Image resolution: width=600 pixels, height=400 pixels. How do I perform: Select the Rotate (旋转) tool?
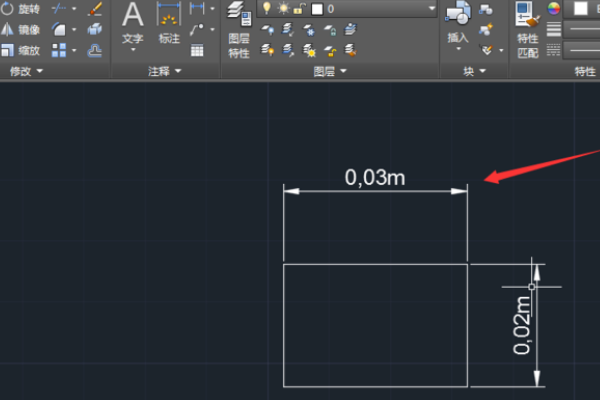click(x=20, y=9)
